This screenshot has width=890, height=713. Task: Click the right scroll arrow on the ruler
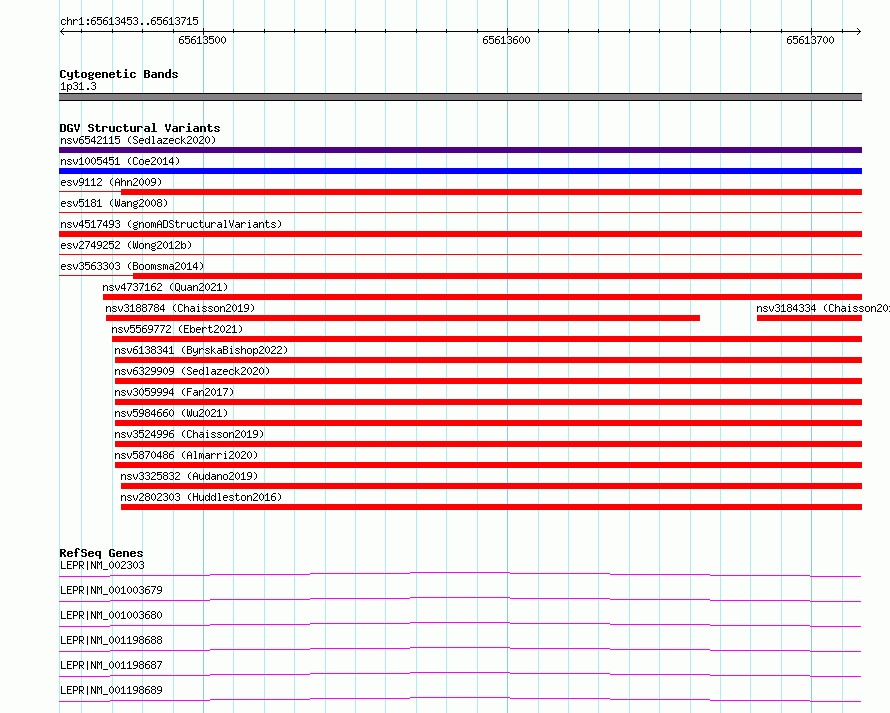coord(858,32)
